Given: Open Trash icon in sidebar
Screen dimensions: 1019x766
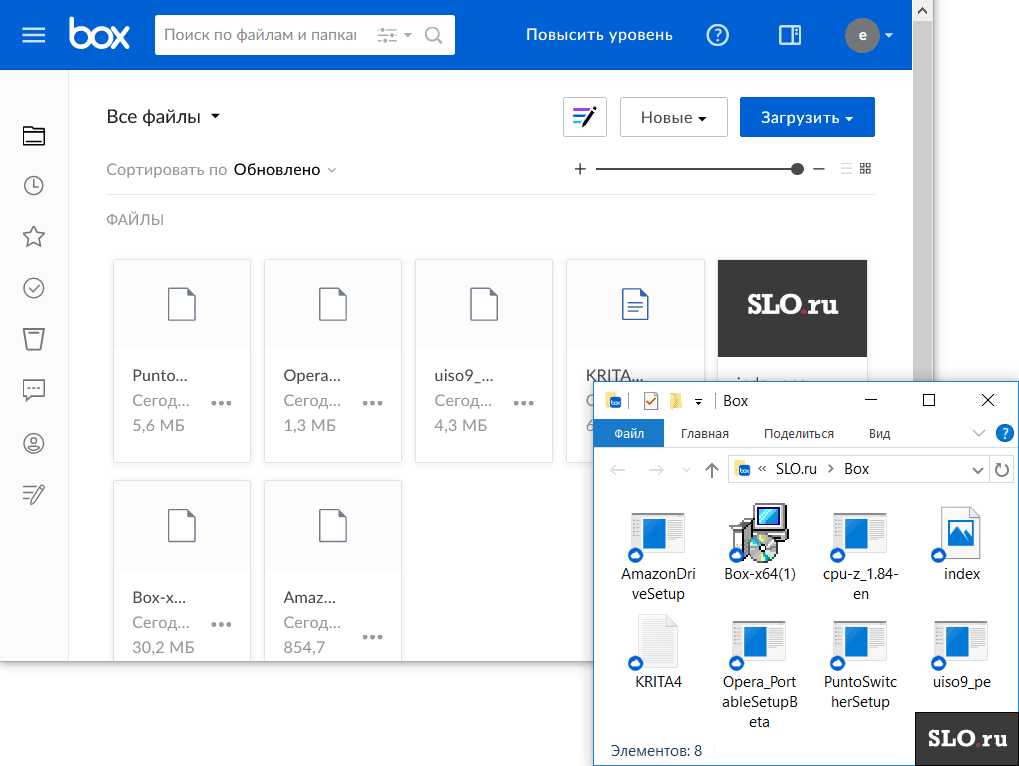Looking at the screenshot, I should pos(34,339).
